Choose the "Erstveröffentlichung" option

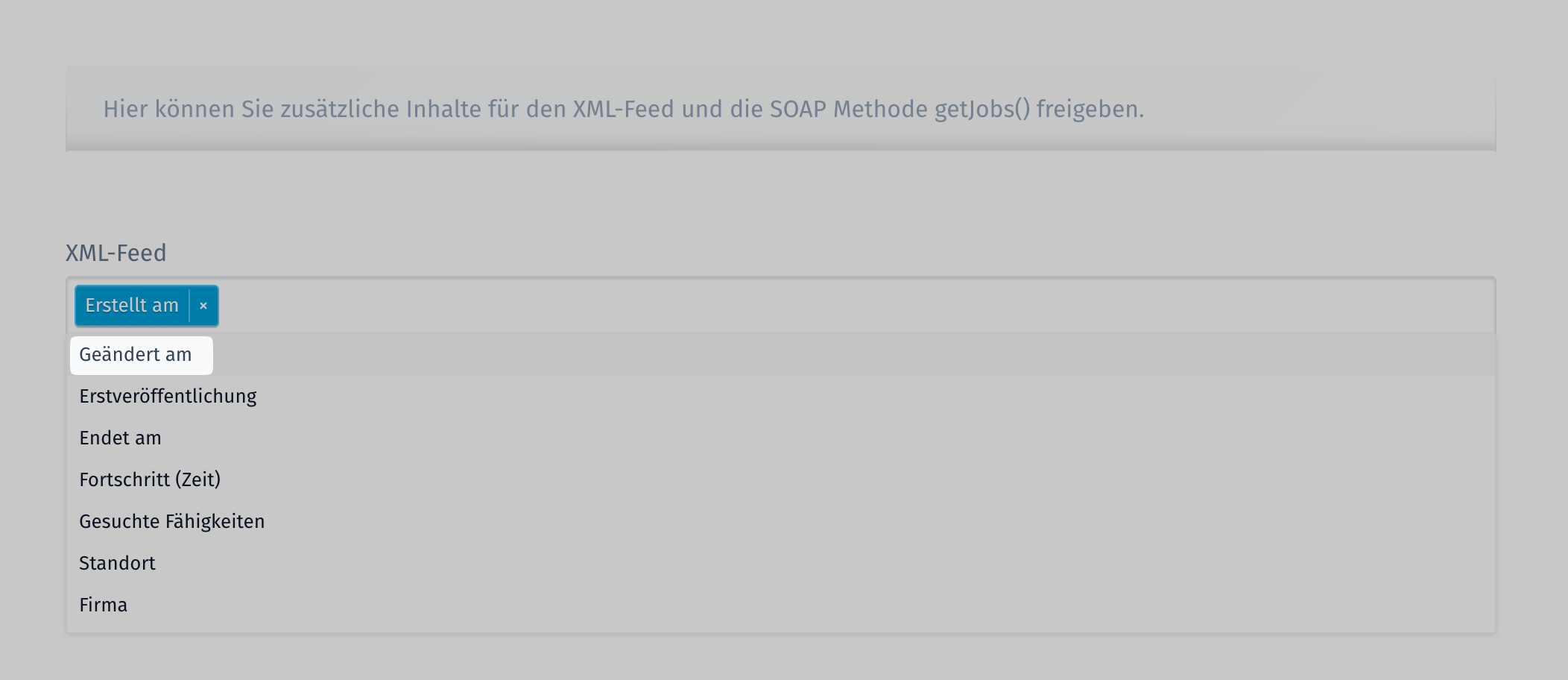pos(168,397)
